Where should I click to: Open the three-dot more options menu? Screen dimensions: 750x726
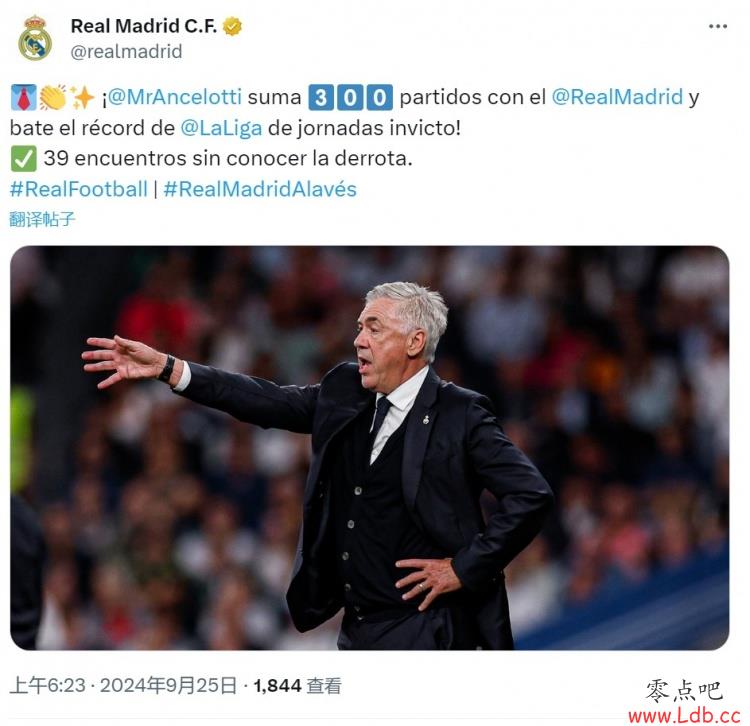click(717, 27)
